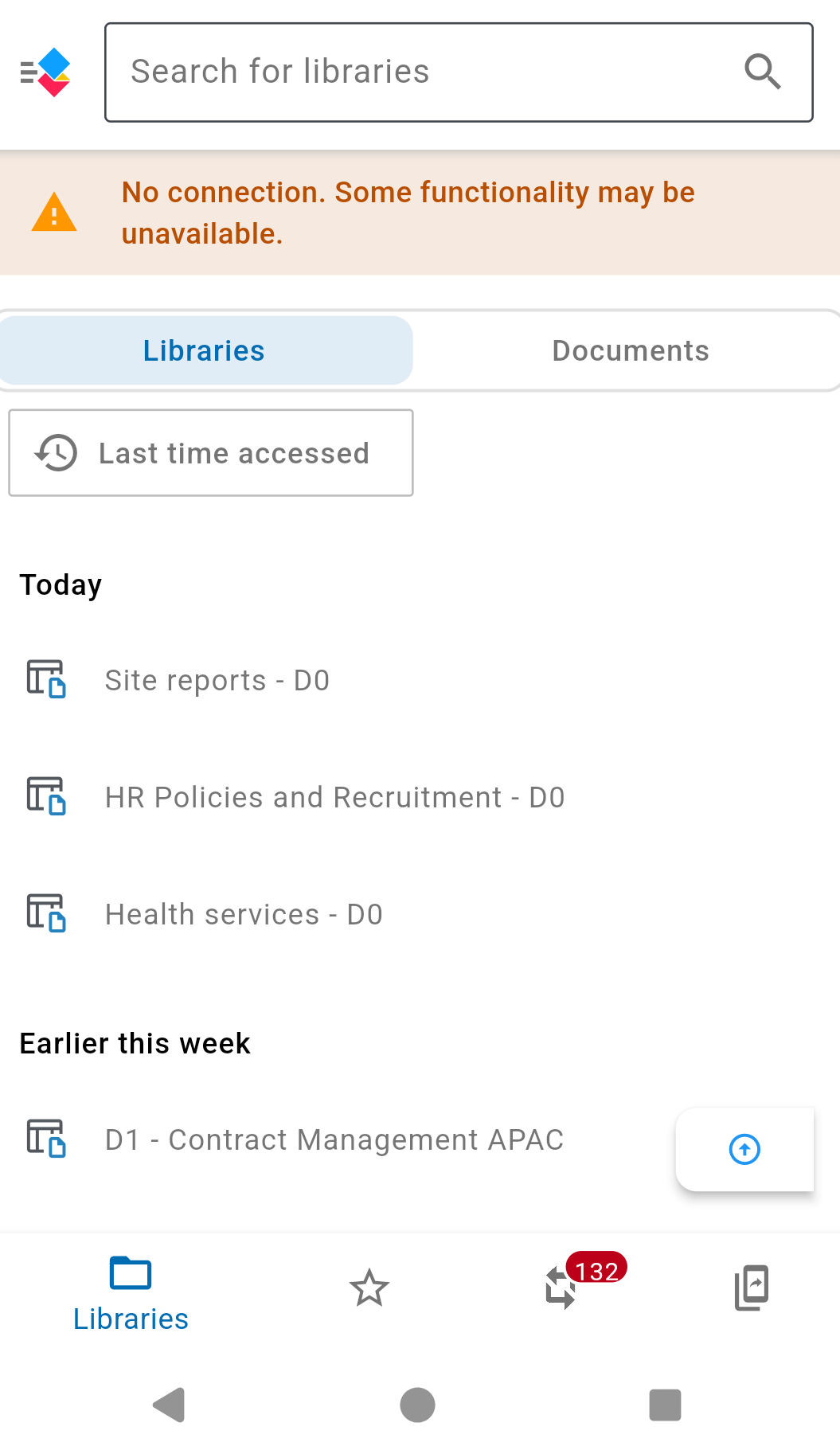
Task: Open the Last time accessed sort dropdown
Action: [x=211, y=453]
